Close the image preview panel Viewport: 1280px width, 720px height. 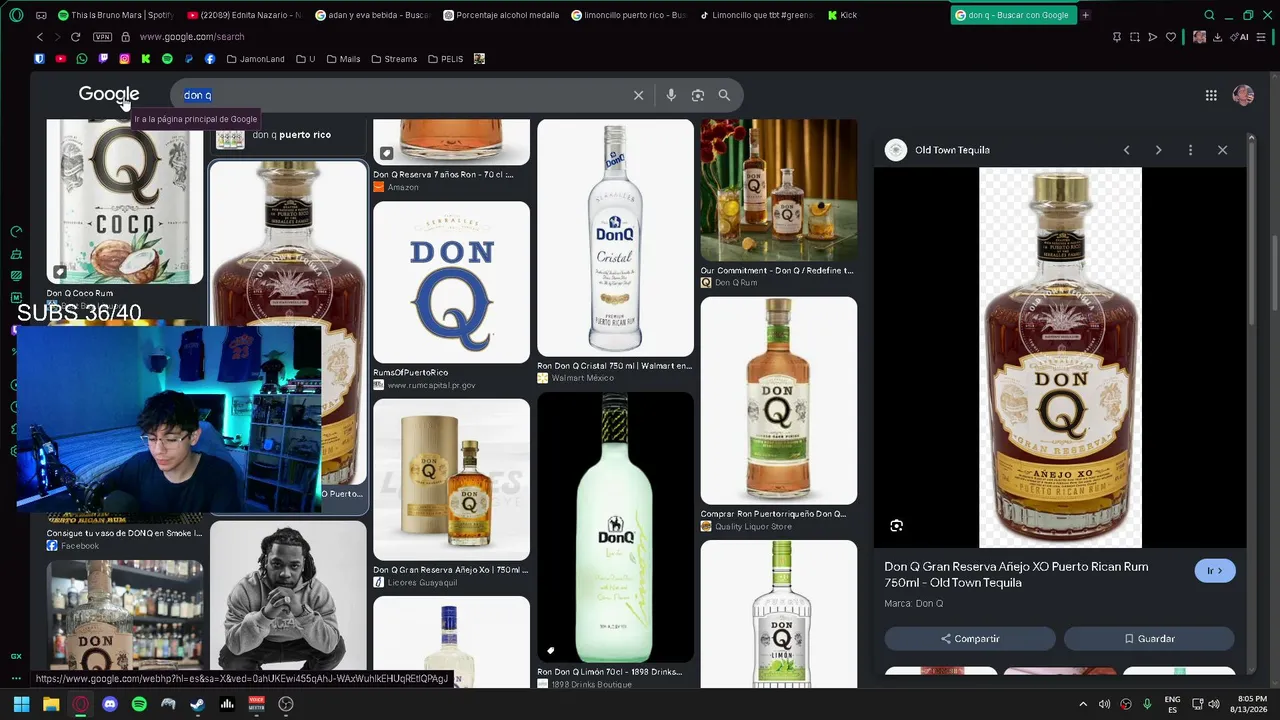[1222, 150]
